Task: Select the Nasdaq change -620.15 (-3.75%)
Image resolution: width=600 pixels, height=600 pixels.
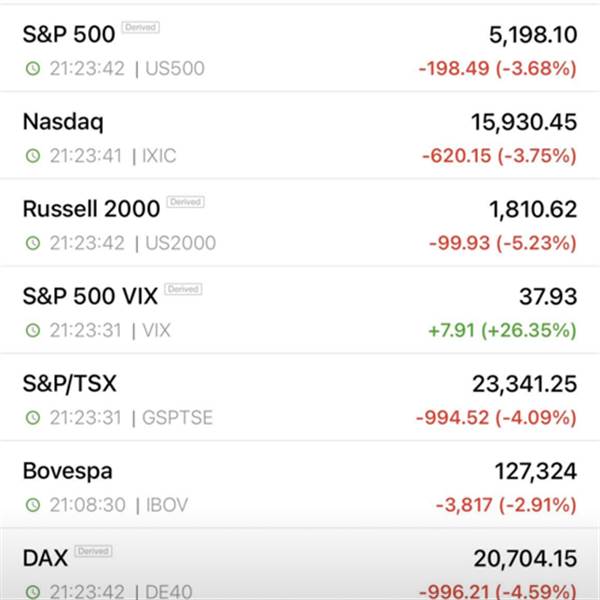Action: pos(499,156)
